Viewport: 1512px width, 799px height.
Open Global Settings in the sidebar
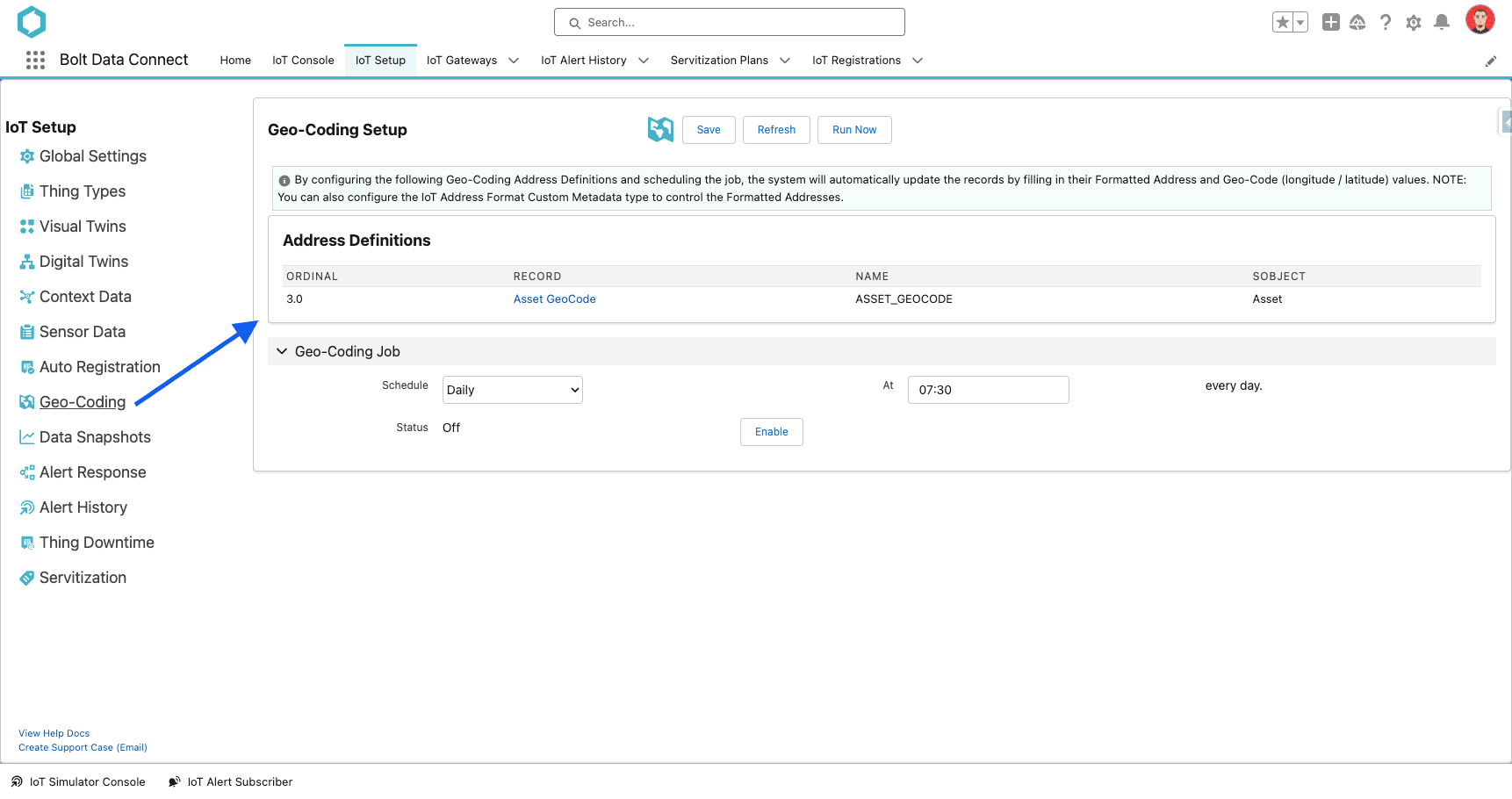[93, 156]
